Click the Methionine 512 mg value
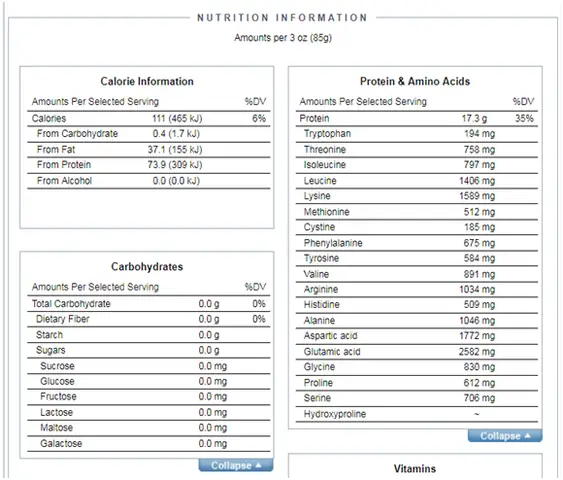563x480 pixels. coord(479,212)
